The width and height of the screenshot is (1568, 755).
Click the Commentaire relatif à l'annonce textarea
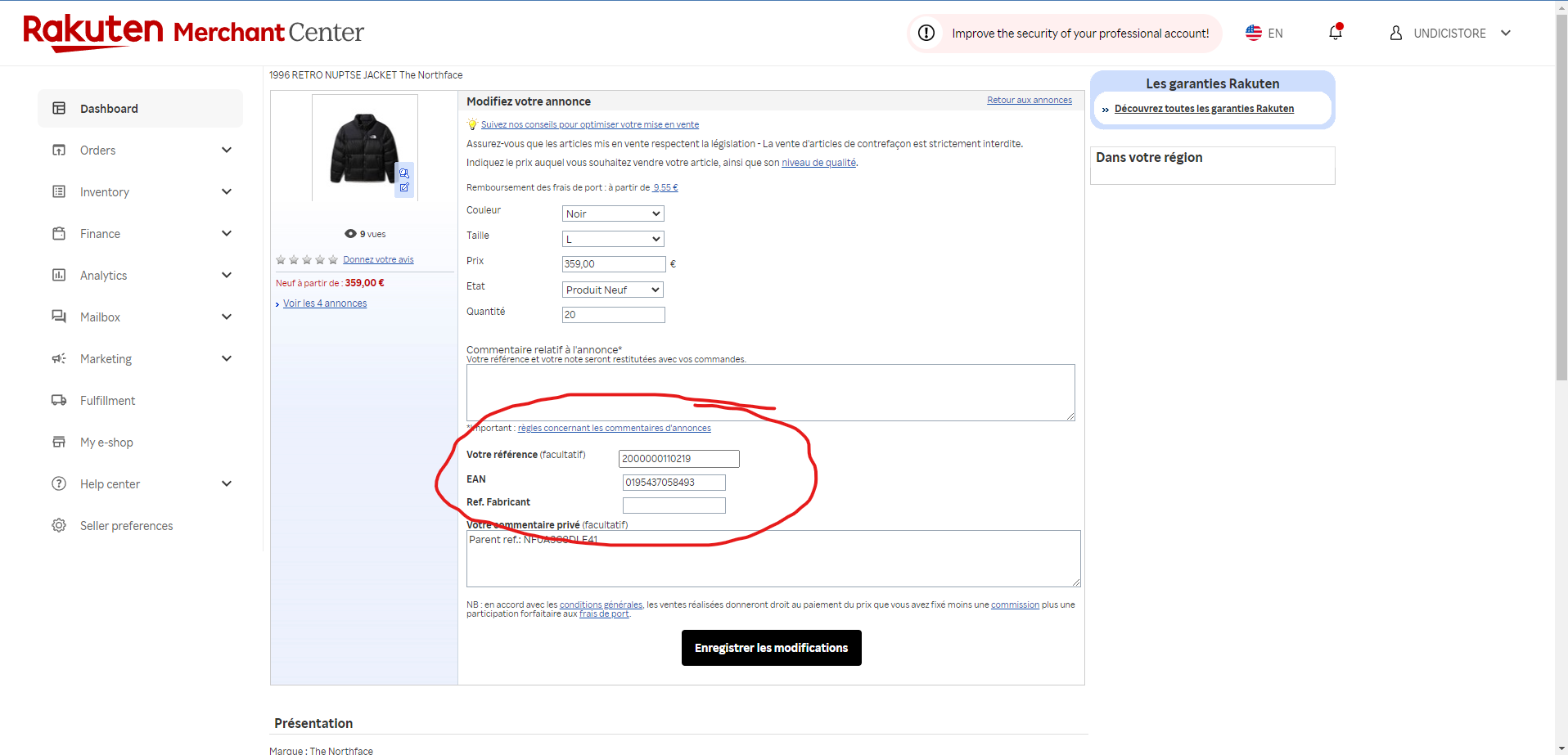point(771,393)
